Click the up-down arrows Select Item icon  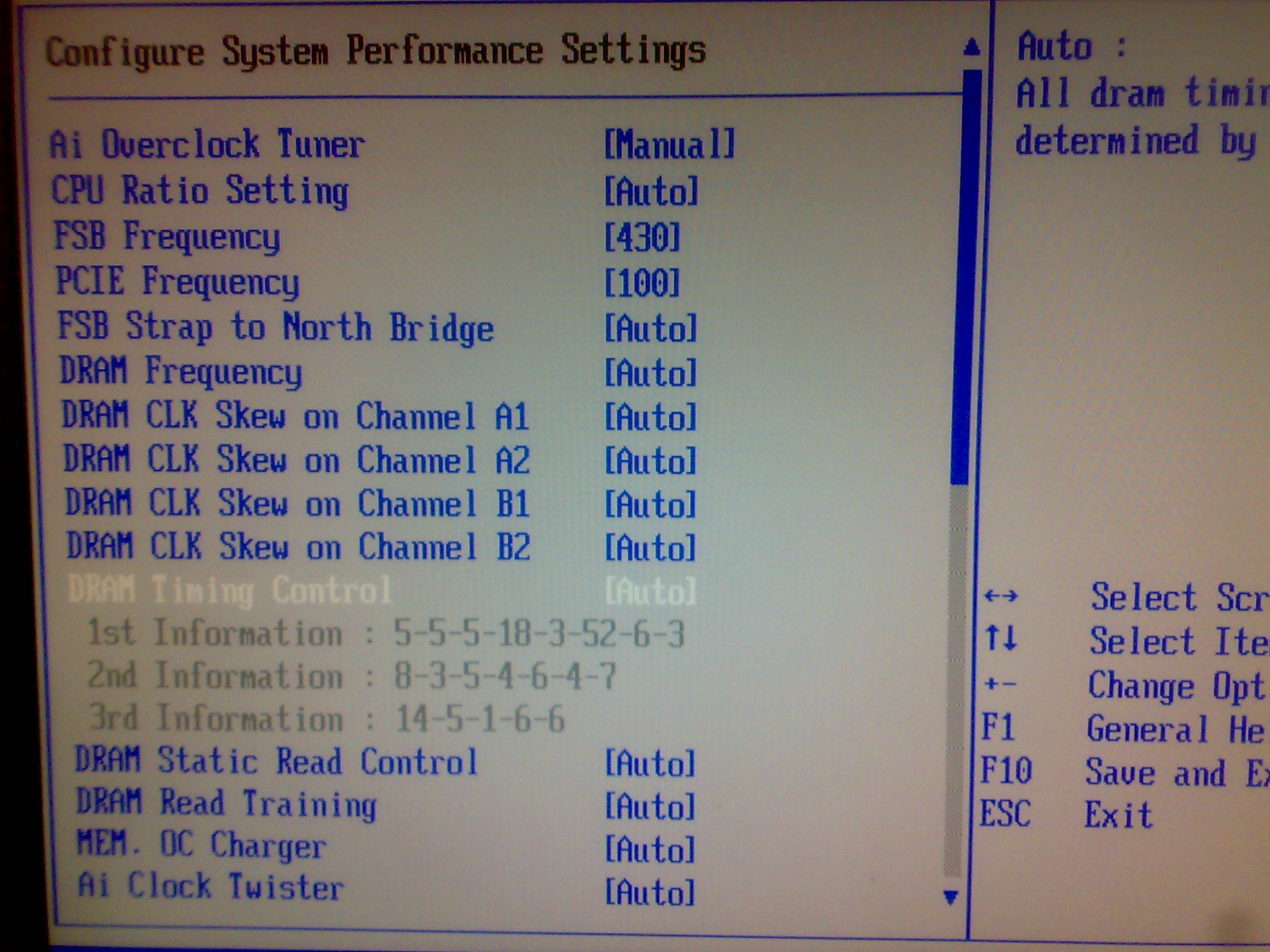(x=1001, y=638)
